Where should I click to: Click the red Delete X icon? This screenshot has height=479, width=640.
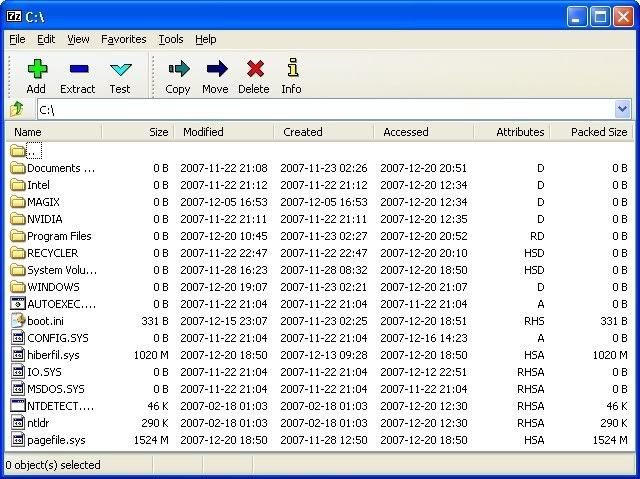point(255,69)
